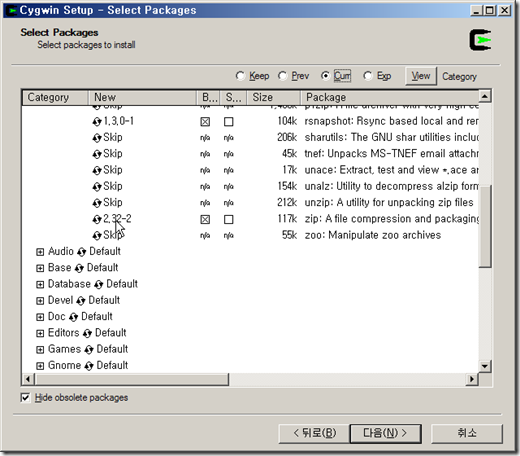Screen dimensions: 520x456
Task: Click cycle icon in unzip row
Action: pos(97,203)
